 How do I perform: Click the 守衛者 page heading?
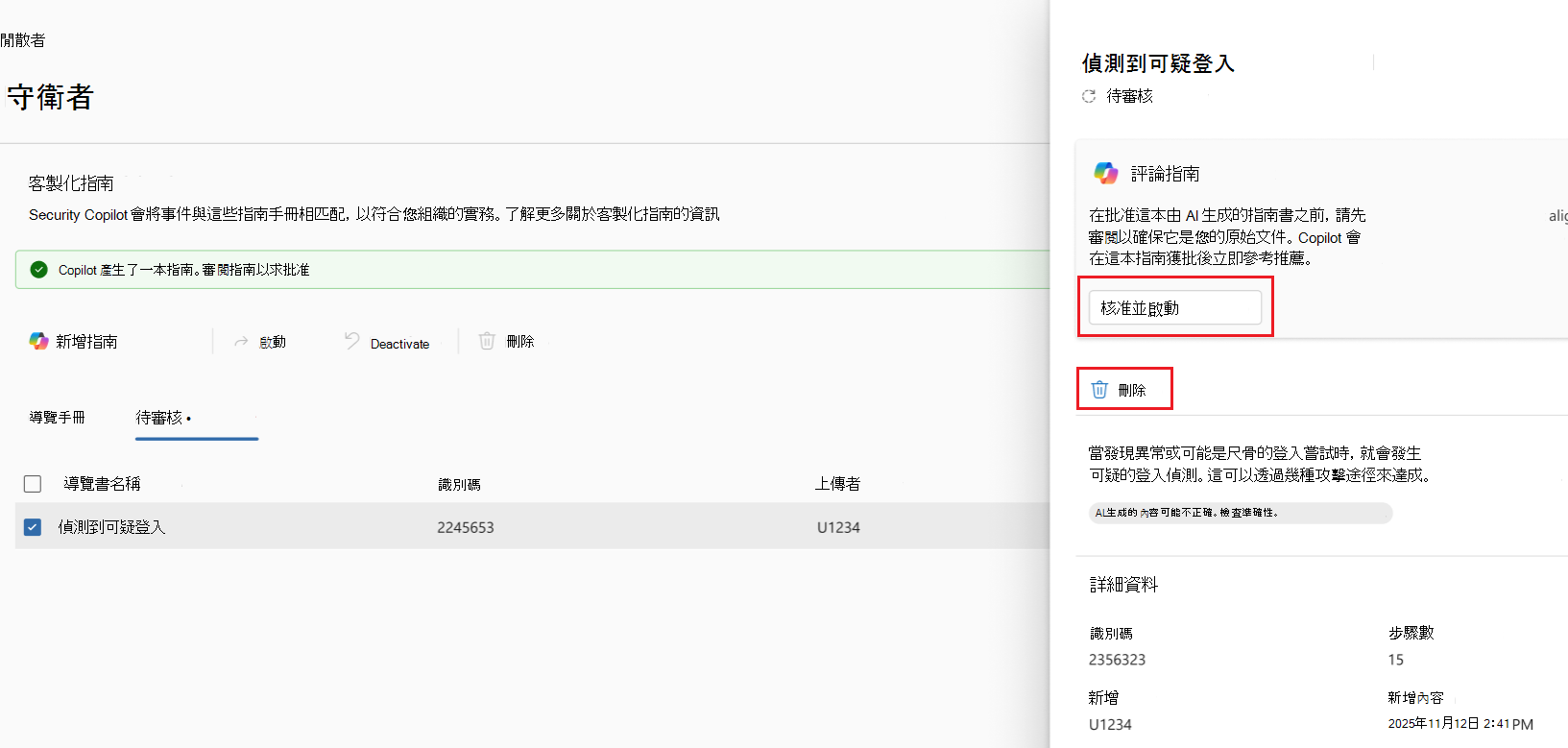pyautogui.click(x=50, y=97)
